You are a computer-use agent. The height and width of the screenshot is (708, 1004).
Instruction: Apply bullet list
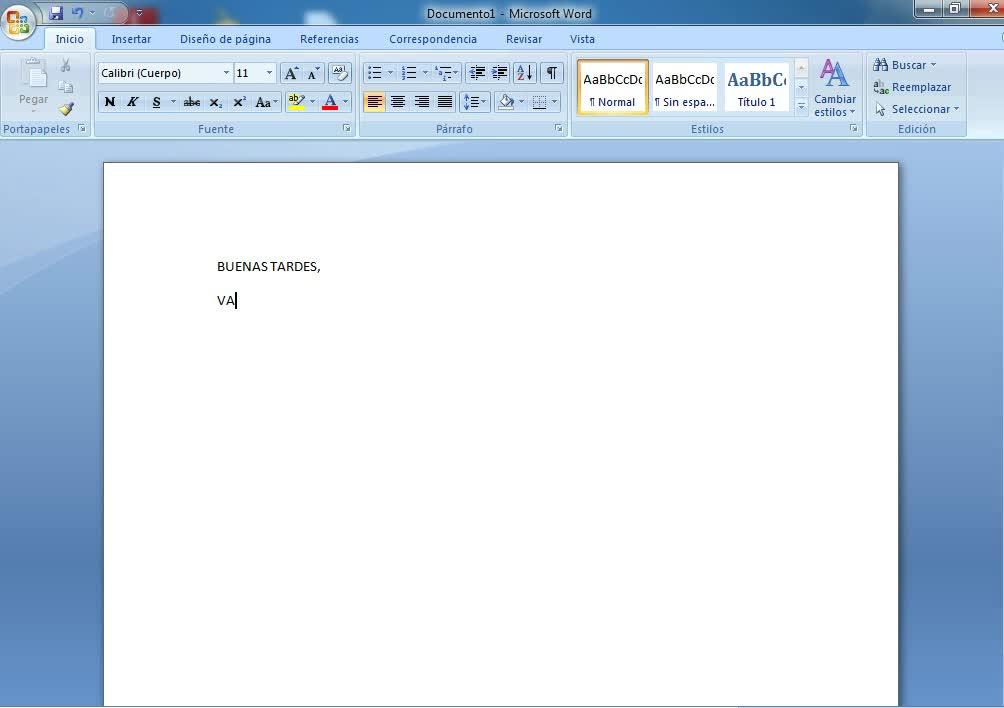[375, 73]
